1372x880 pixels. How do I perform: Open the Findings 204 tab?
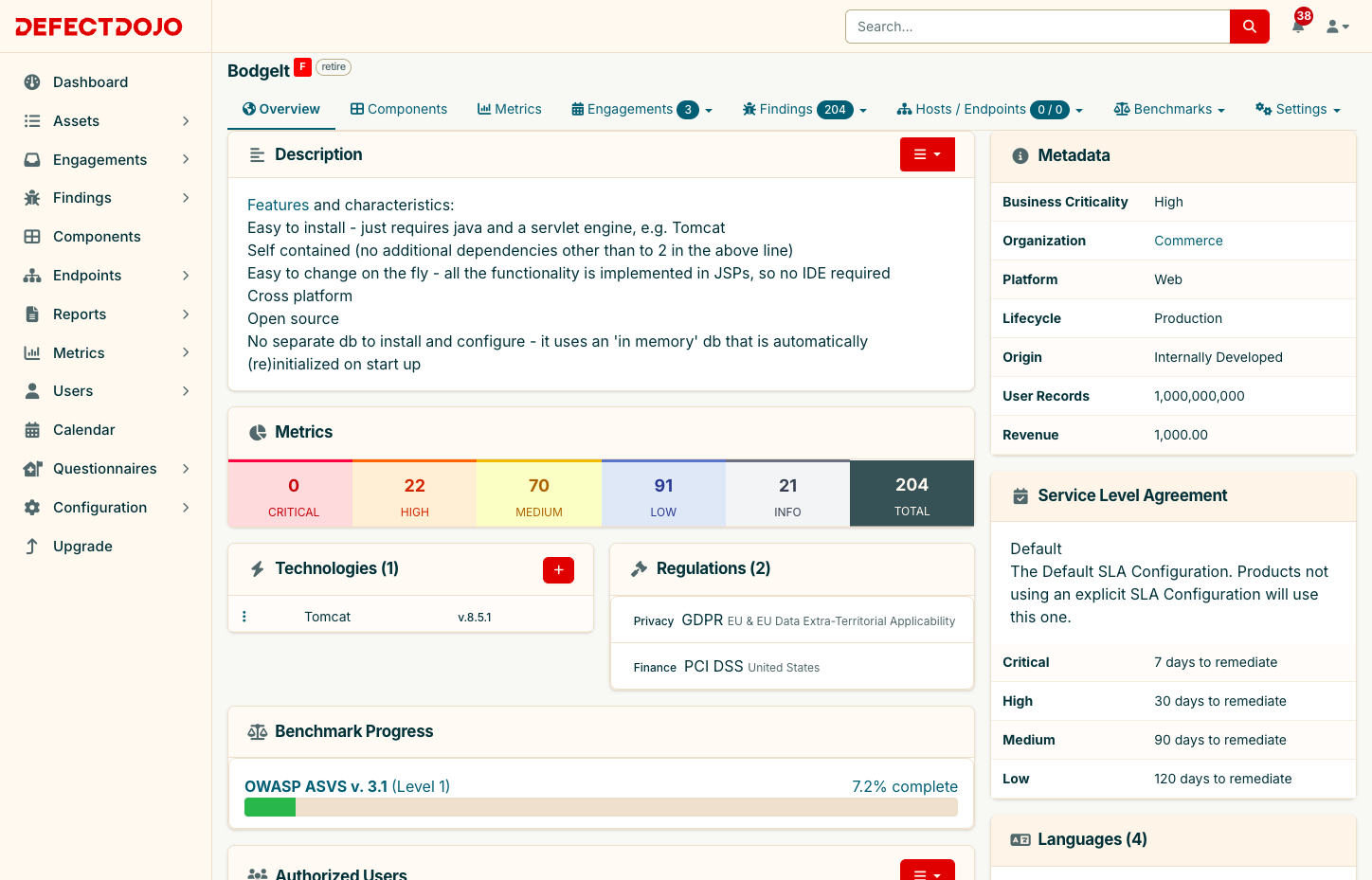pos(804,109)
